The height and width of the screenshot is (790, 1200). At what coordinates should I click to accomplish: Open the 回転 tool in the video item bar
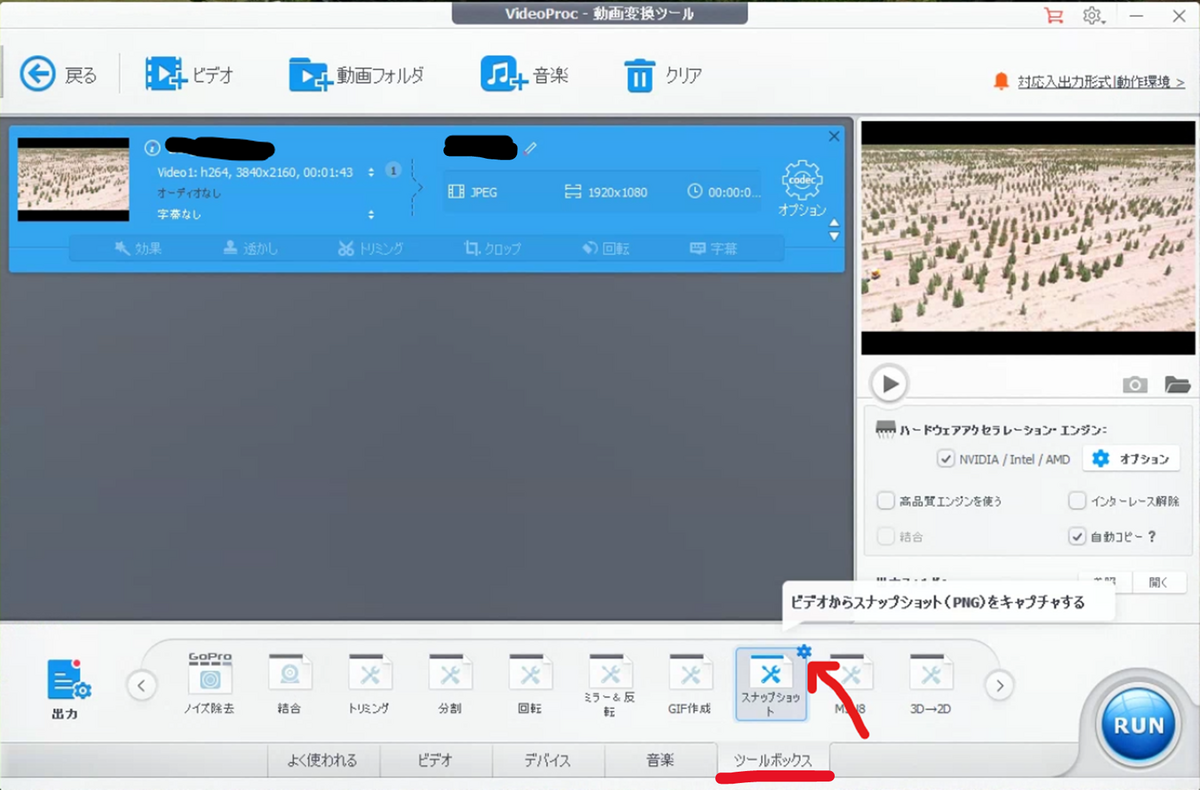[x=606, y=248]
